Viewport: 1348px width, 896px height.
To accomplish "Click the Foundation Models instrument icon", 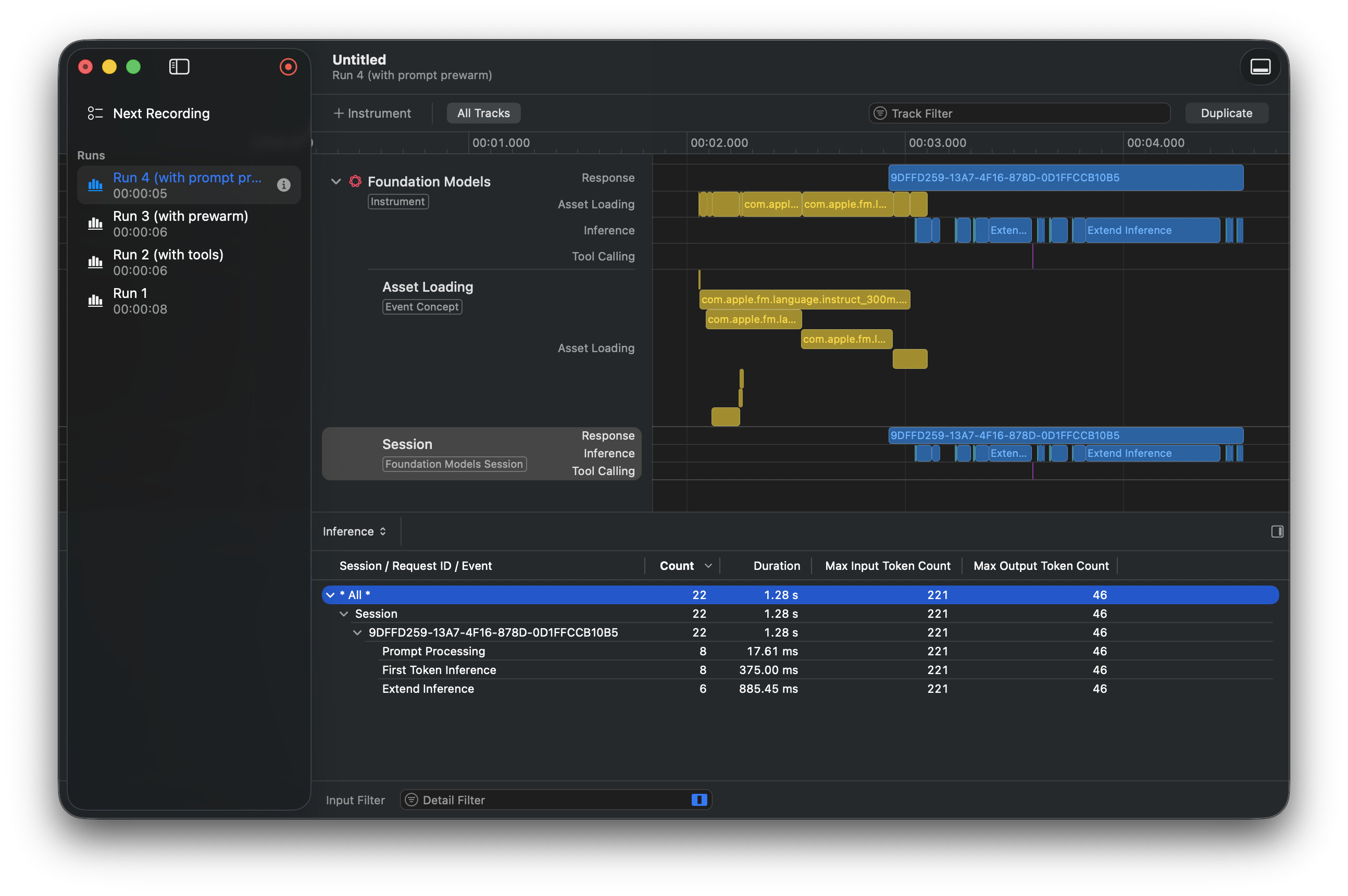I will (355, 181).
